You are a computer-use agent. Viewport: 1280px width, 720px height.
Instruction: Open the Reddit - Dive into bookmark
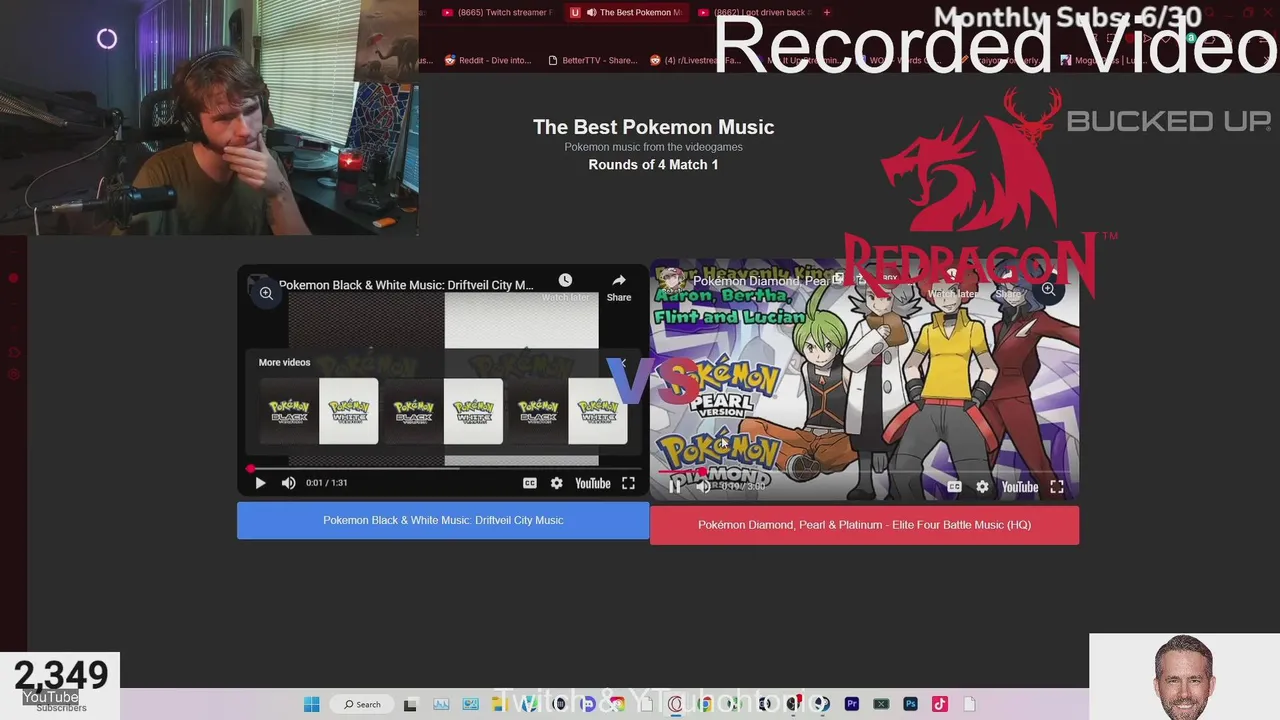(x=488, y=60)
